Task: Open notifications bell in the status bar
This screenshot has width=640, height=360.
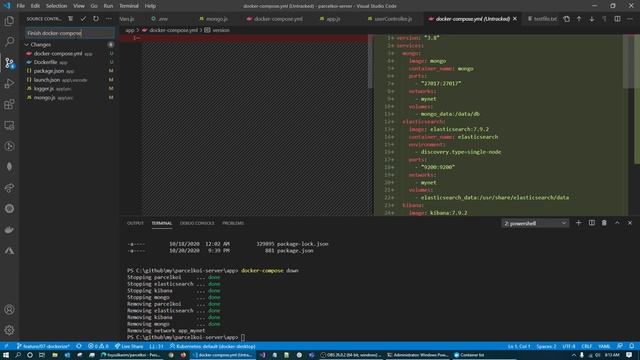Action: point(631,346)
